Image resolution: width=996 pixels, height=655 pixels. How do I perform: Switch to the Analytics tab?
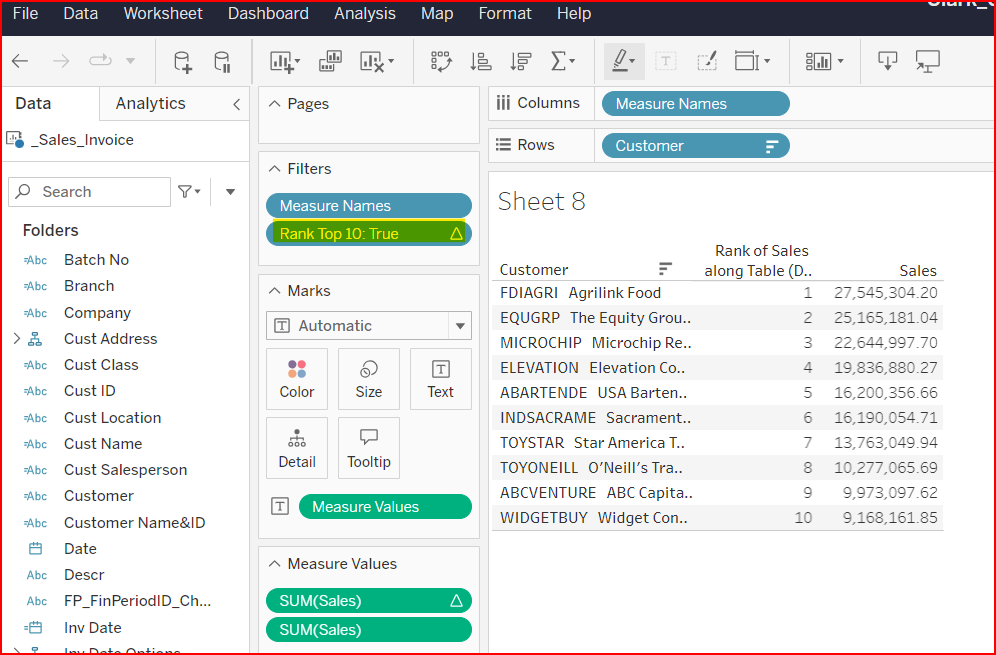click(x=150, y=104)
